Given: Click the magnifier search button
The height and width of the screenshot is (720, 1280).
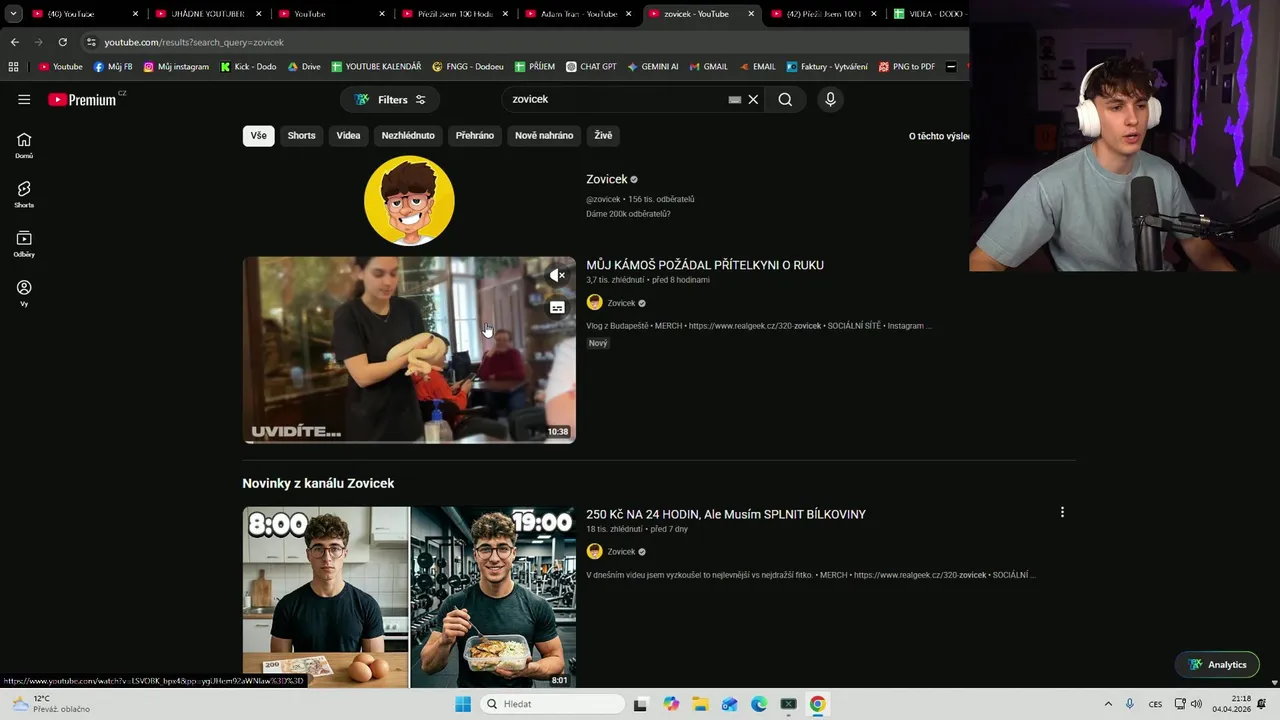Looking at the screenshot, I should (x=785, y=99).
